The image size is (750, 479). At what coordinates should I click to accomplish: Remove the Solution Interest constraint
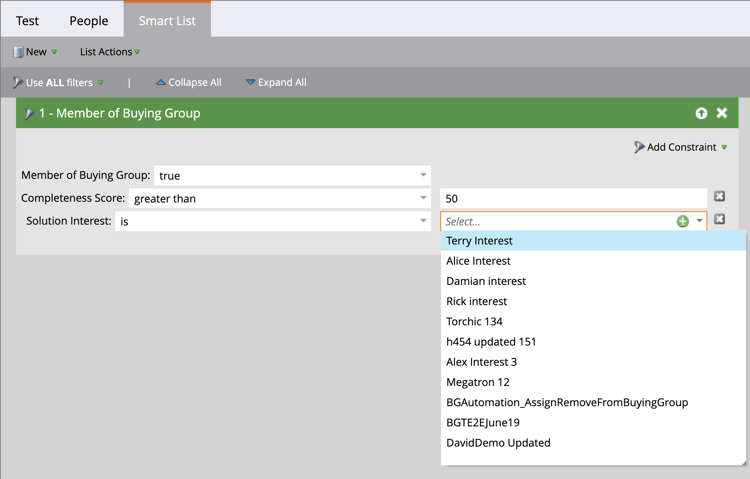pos(719,219)
